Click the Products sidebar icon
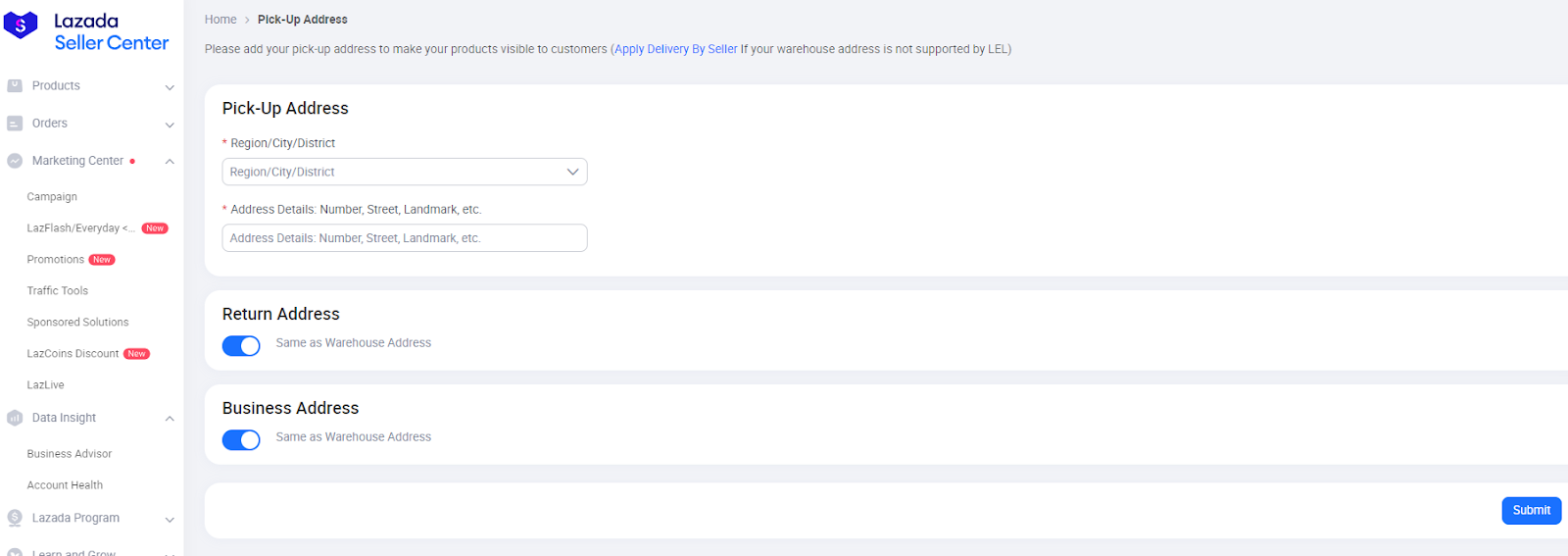 pyautogui.click(x=15, y=85)
